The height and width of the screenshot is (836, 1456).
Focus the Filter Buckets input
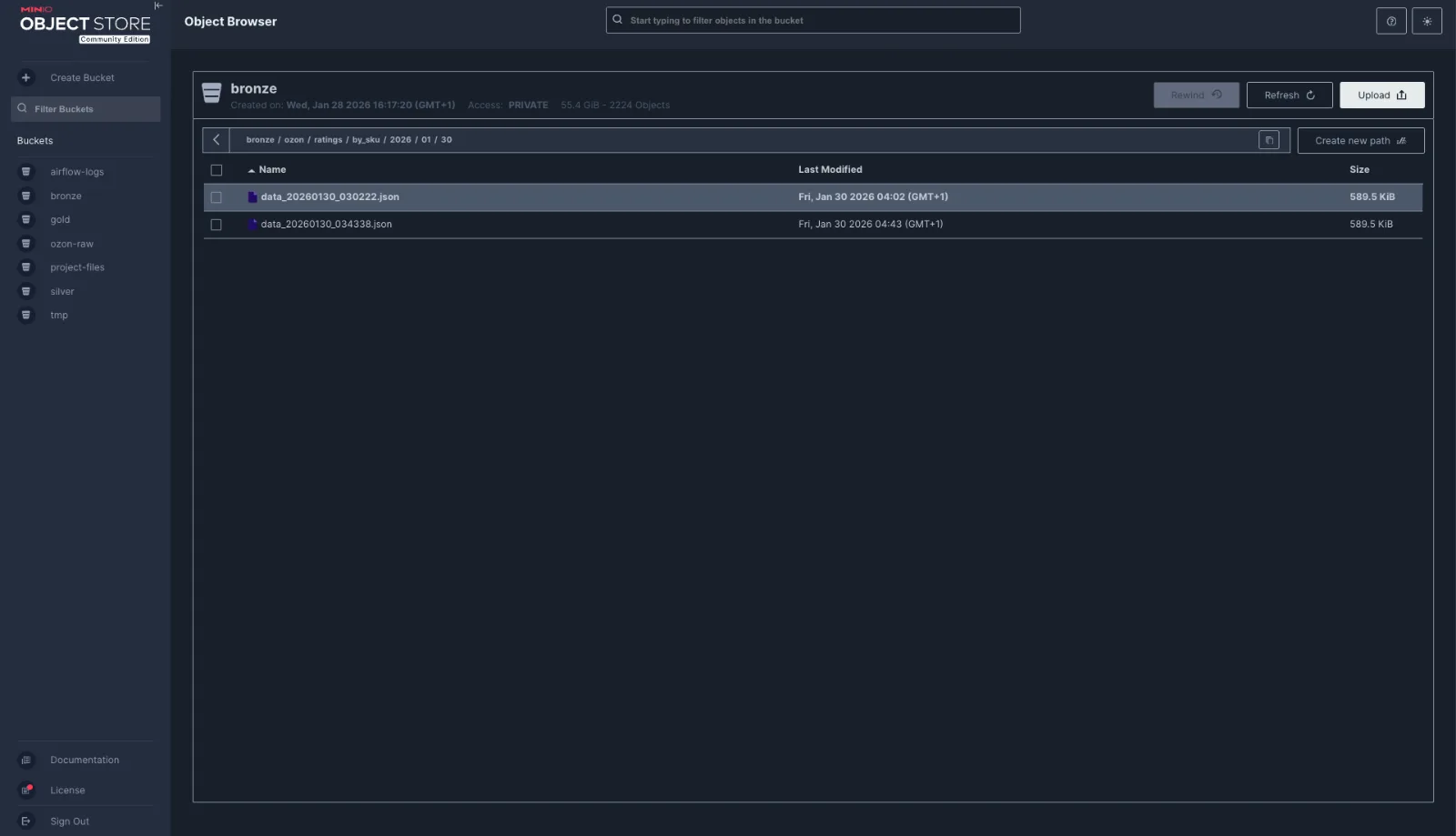(x=86, y=108)
